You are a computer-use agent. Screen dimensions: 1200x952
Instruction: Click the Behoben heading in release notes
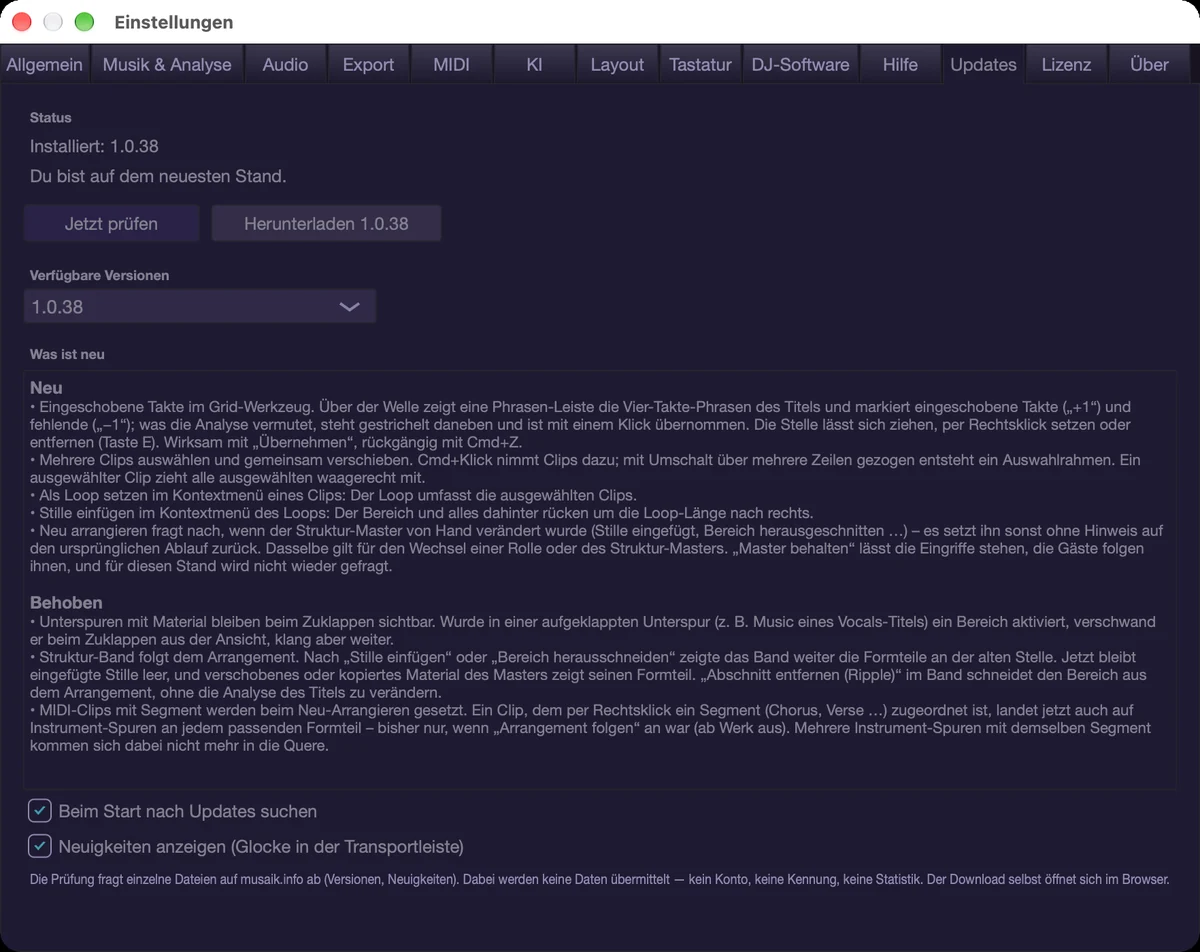[x=66, y=603]
